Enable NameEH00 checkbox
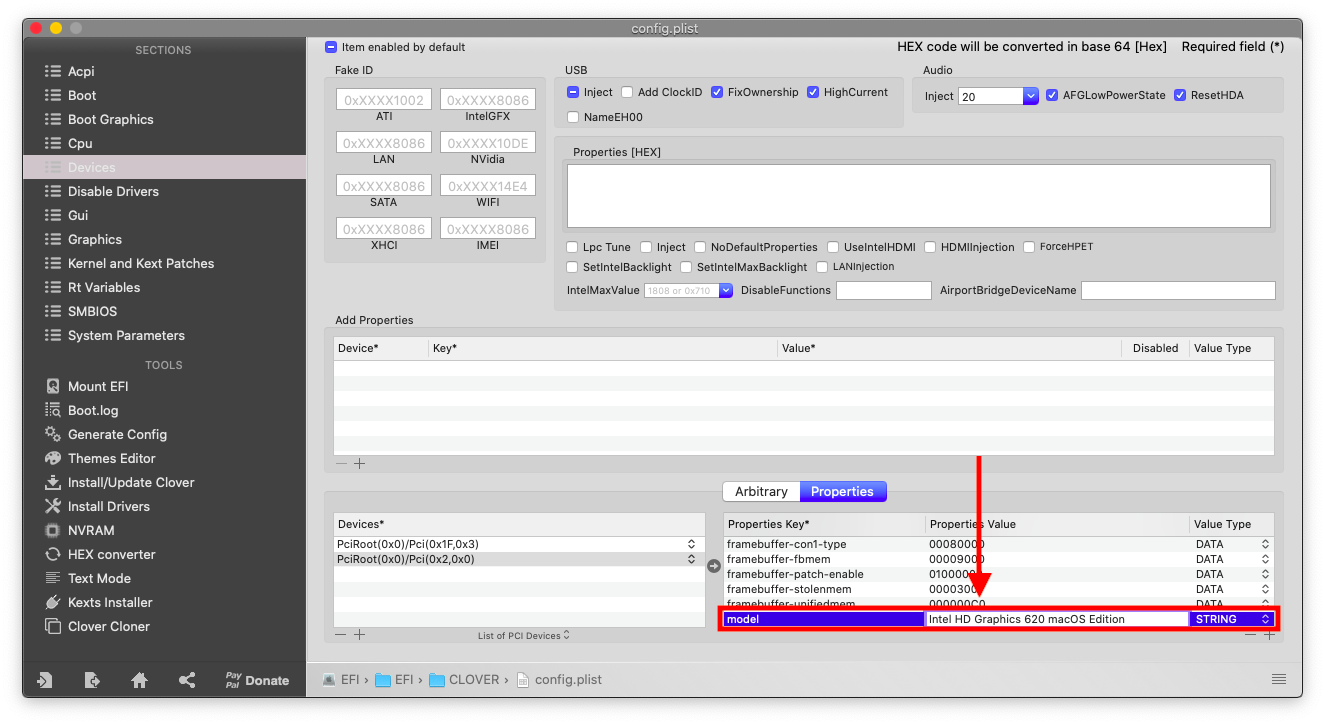1325x724 pixels. click(573, 117)
